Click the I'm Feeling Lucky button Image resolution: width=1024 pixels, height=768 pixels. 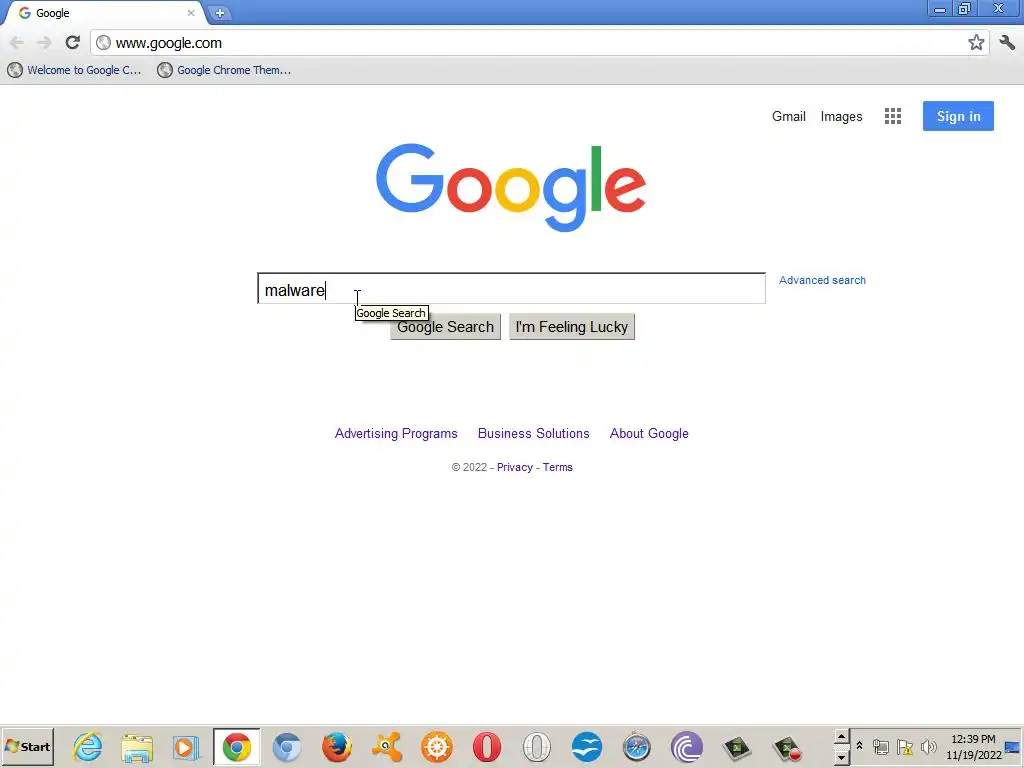pyautogui.click(x=571, y=327)
